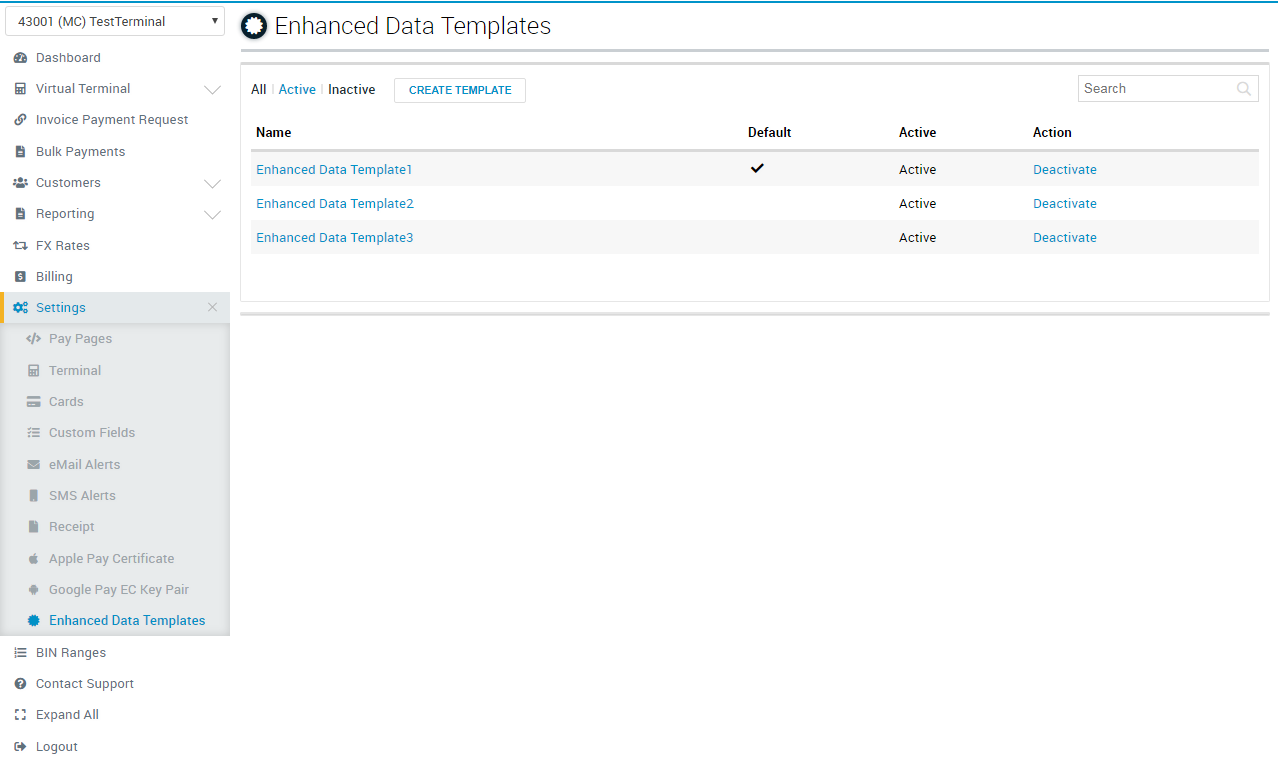Expand the Virtual Terminal submenu chevron

(212, 90)
